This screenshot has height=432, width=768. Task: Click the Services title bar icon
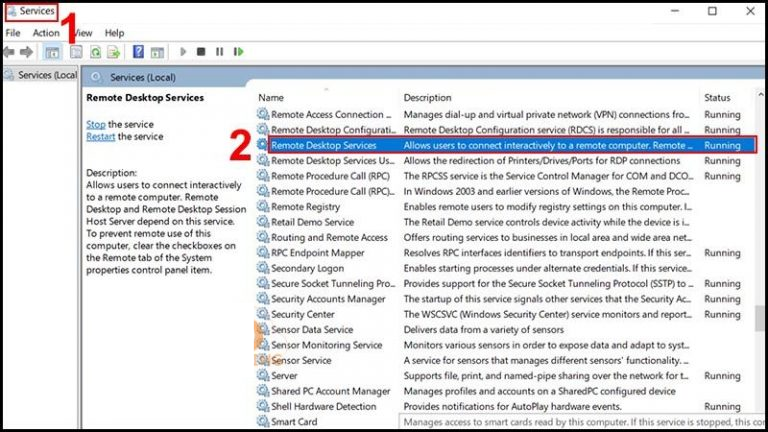12,11
